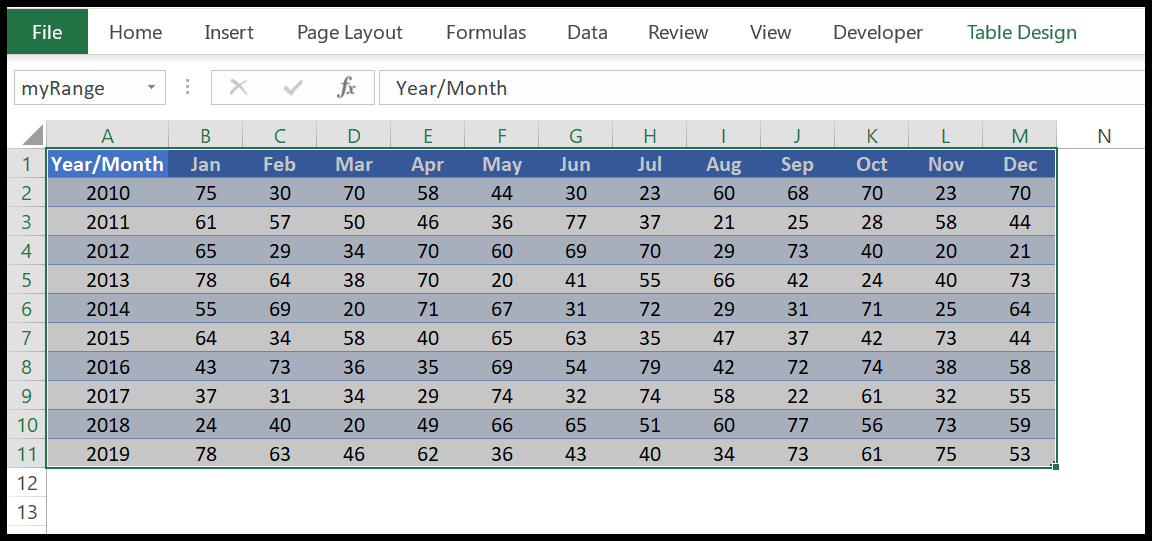Open the Formulas ribbon tab
The height and width of the screenshot is (541, 1152).
click(486, 32)
